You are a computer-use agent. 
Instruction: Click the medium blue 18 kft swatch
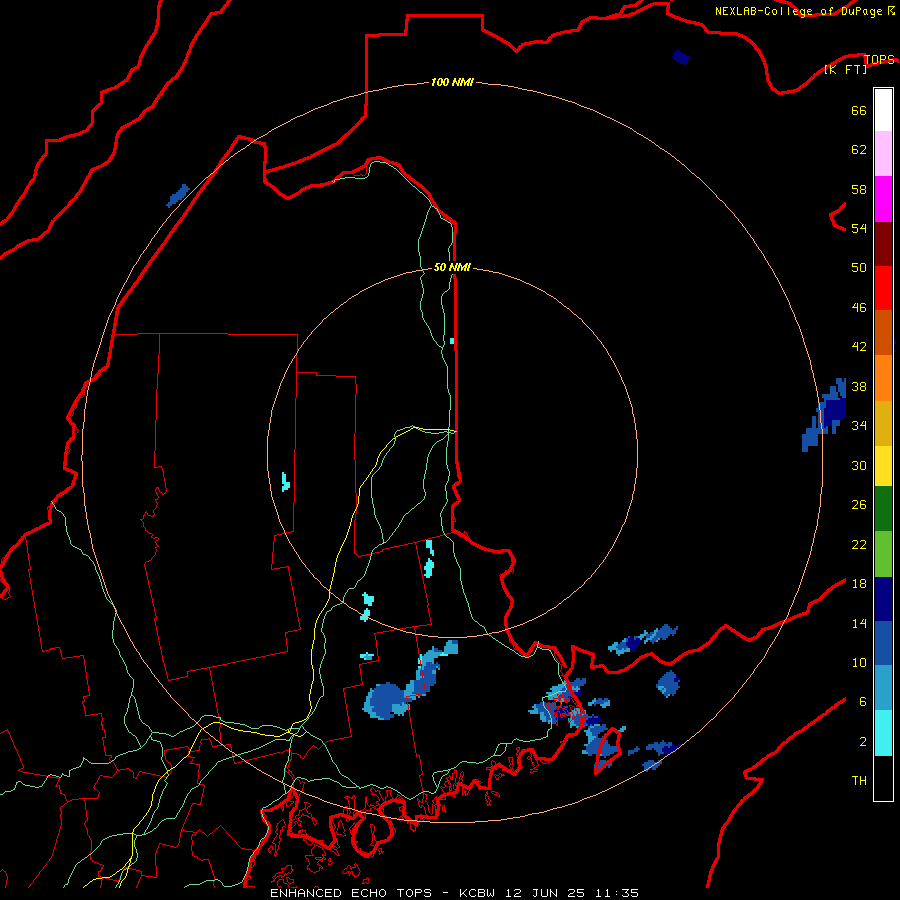(x=883, y=644)
